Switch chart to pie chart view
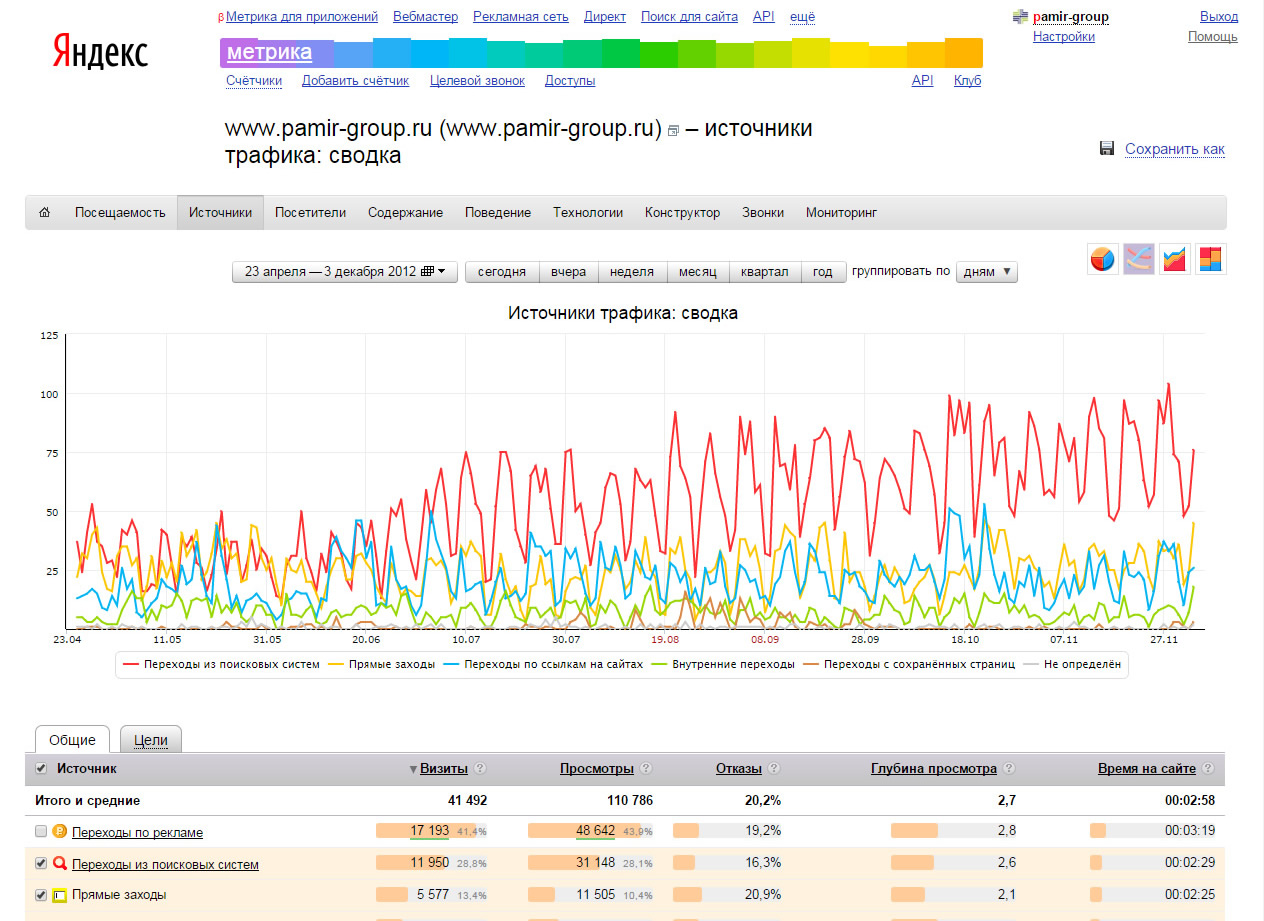The height and width of the screenshot is (921, 1264). pyautogui.click(x=1103, y=258)
